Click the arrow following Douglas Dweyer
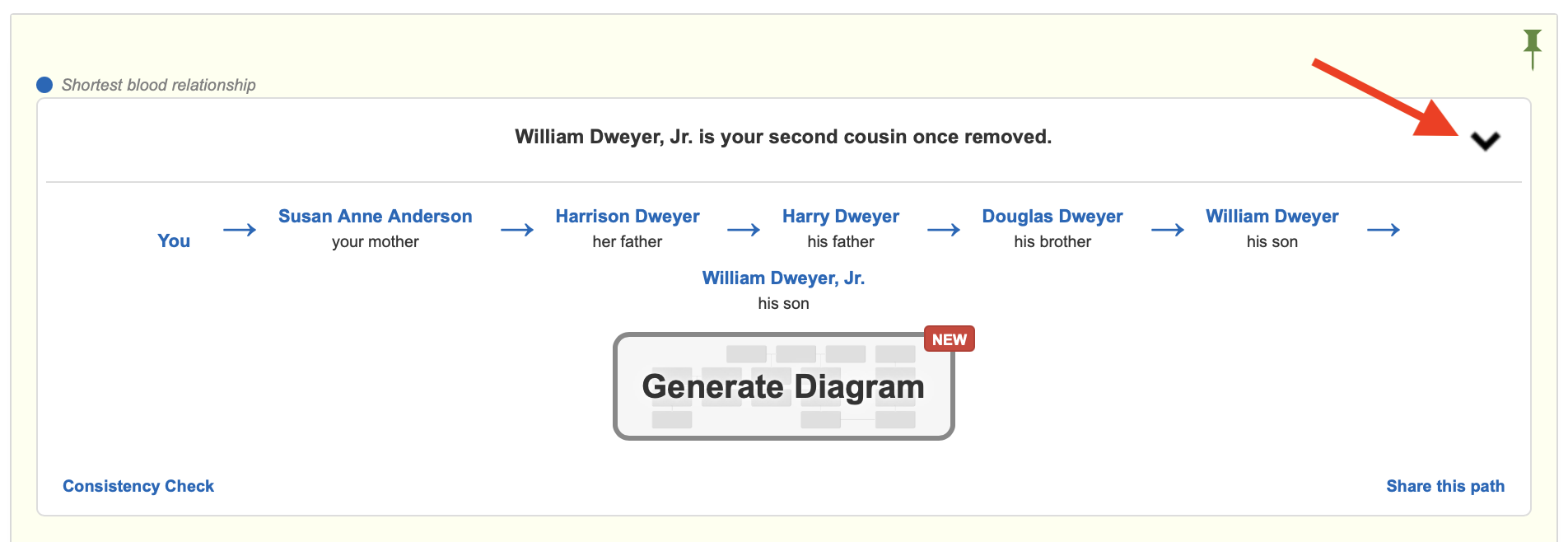 pos(1168,230)
